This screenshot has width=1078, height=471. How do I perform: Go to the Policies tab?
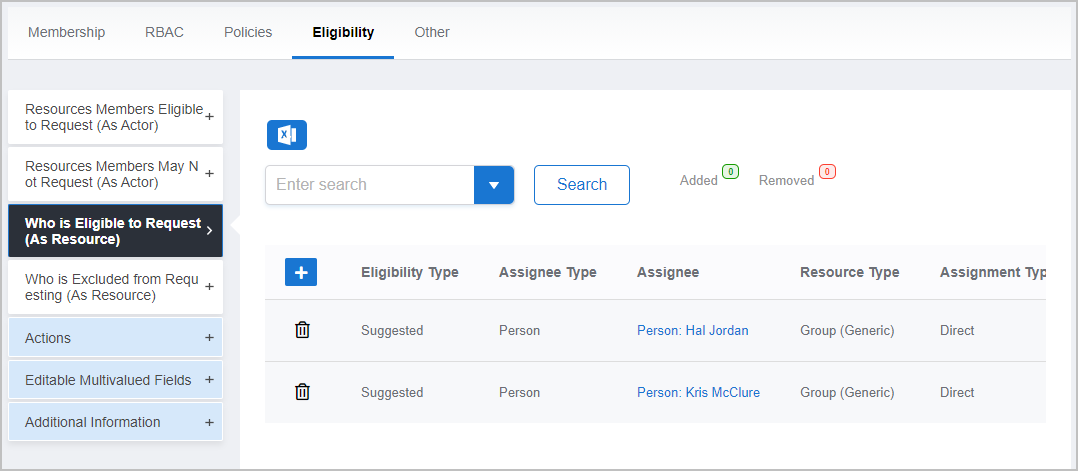click(248, 32)
